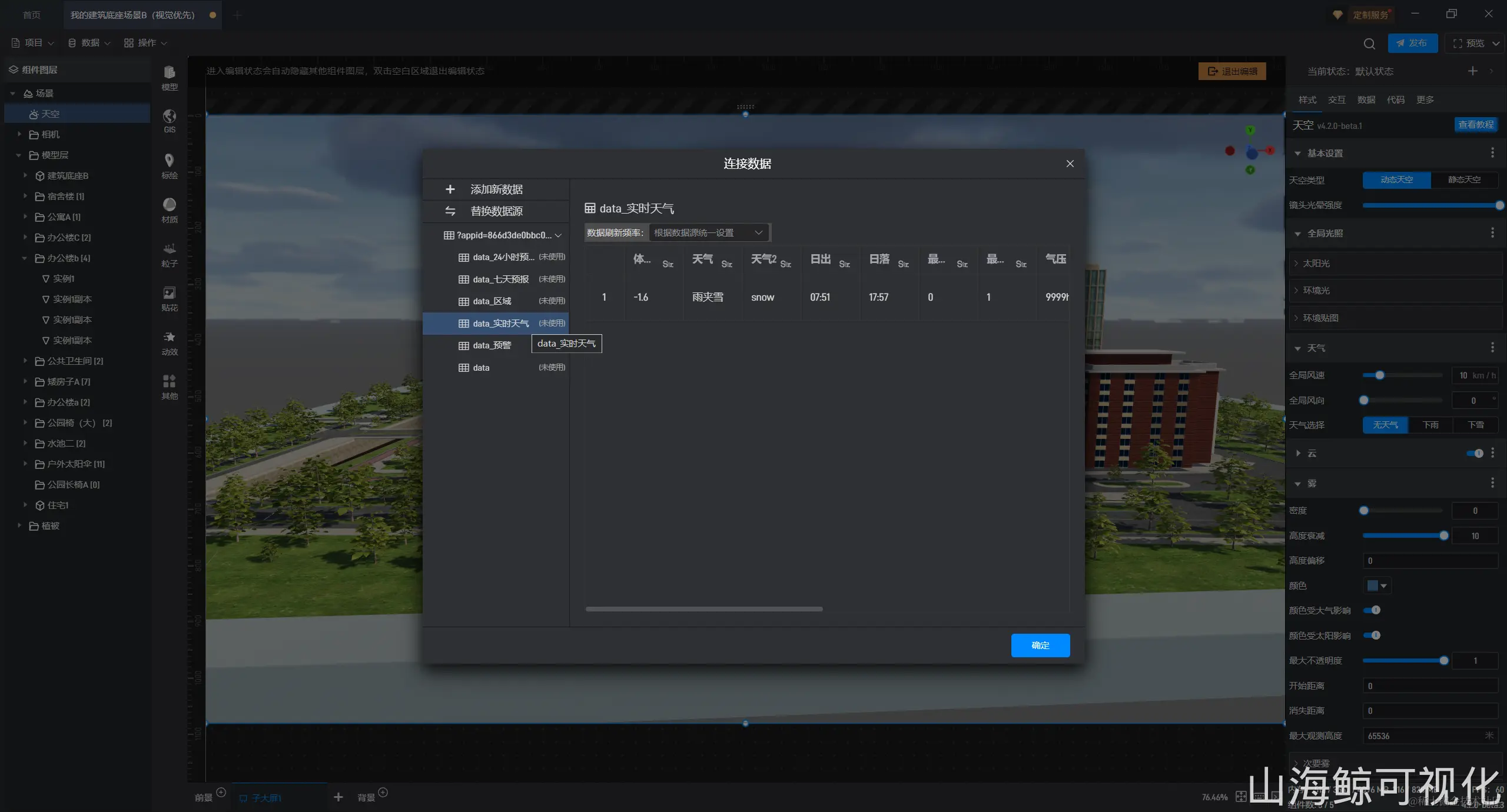
Task: Open the 数据刷新频率 dropdown
Action: (x=709, y=233)
